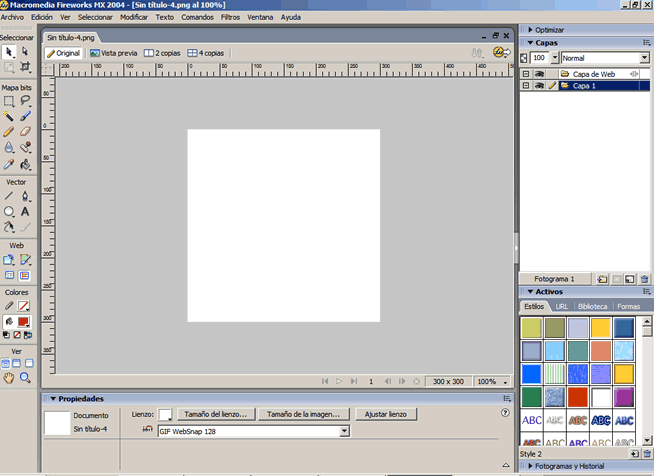Image resolution: width=654 pixels, height=476 pixels.
Task: Select the Zoom magnifier tool
Action: point(25,378)
